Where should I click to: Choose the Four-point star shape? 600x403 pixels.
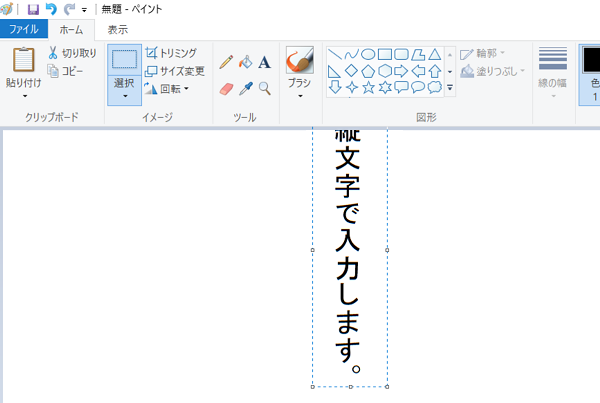coord(351,88)
